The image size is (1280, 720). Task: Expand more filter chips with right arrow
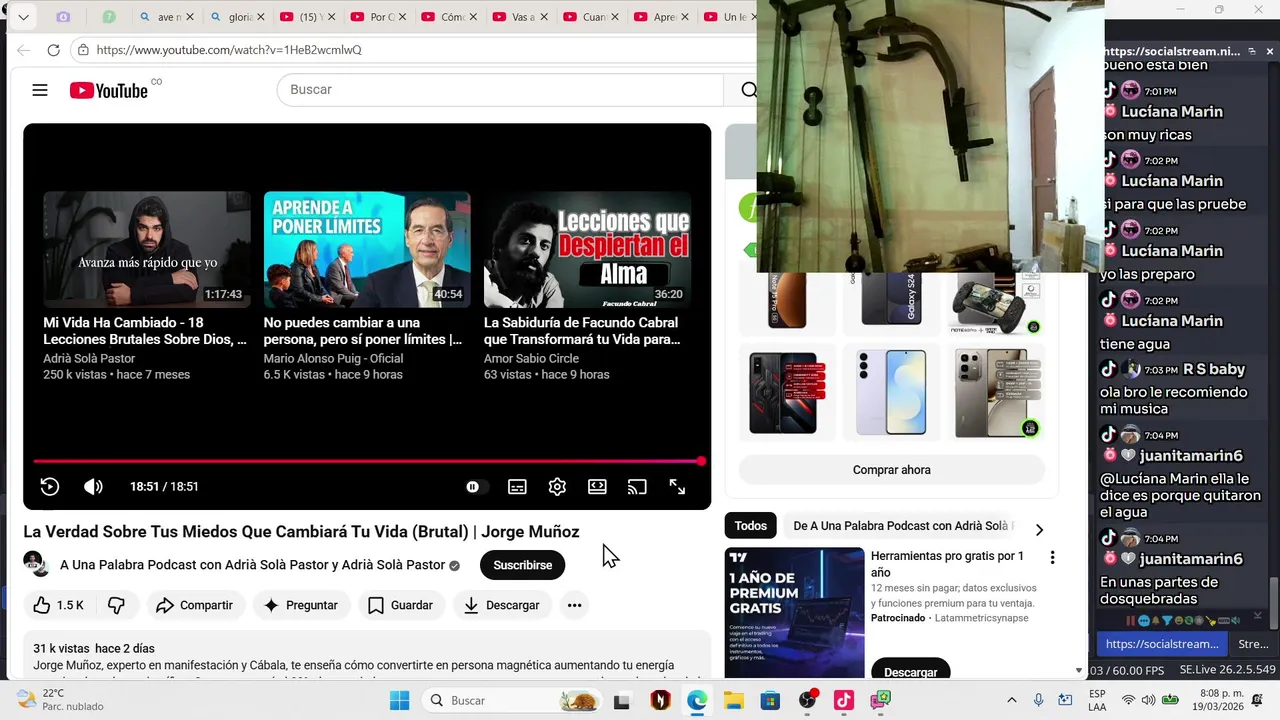pos(1039,530)
